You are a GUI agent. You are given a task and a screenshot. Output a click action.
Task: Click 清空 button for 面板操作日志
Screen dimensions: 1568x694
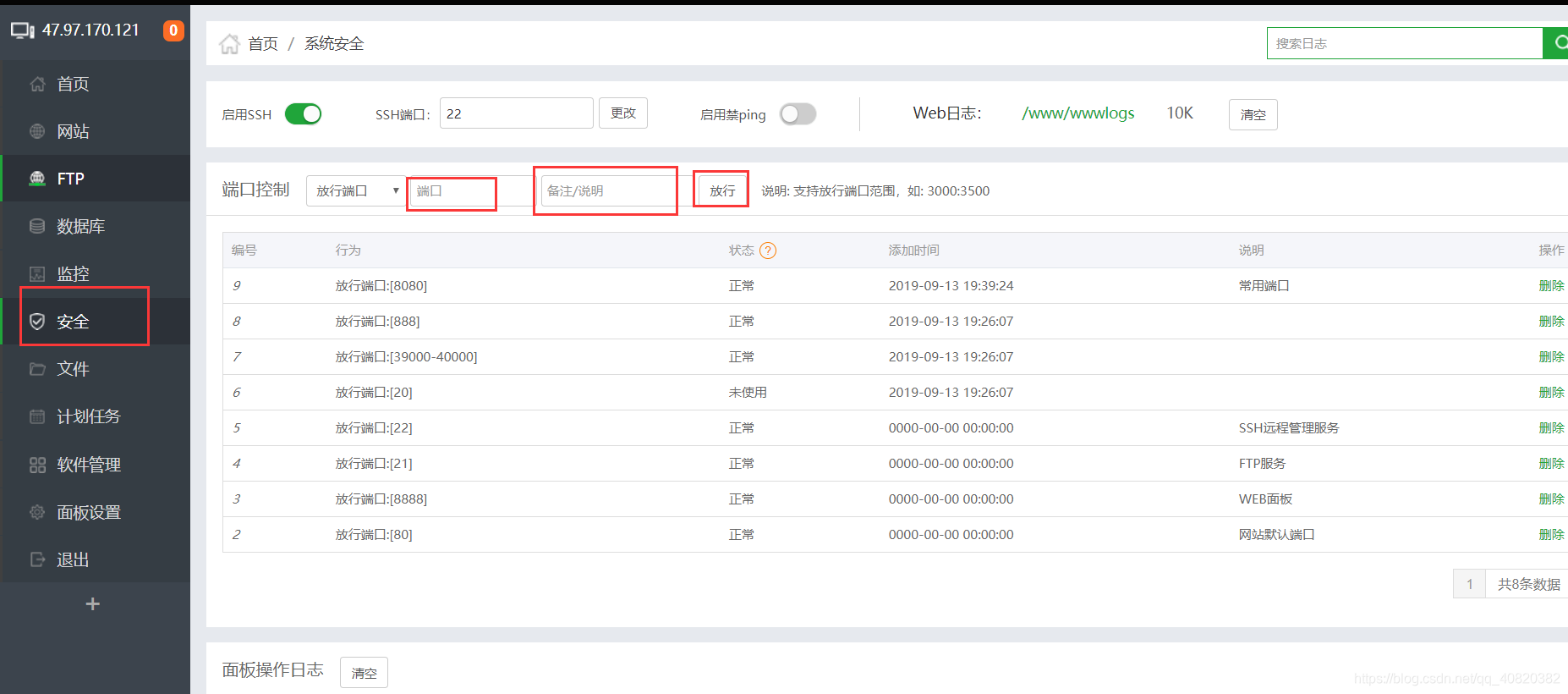pyautogui.click(x=364, y=673)
